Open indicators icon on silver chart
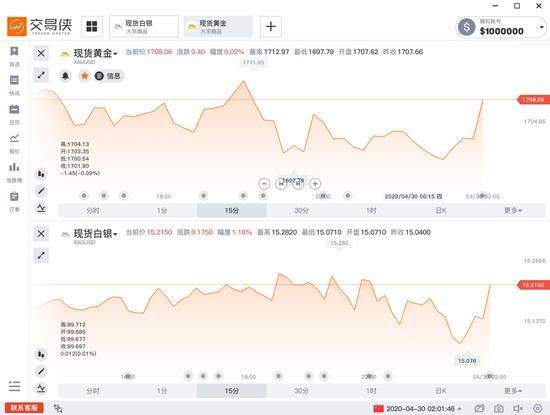This screenshot has height=415, width=550. tap(41, 388)
